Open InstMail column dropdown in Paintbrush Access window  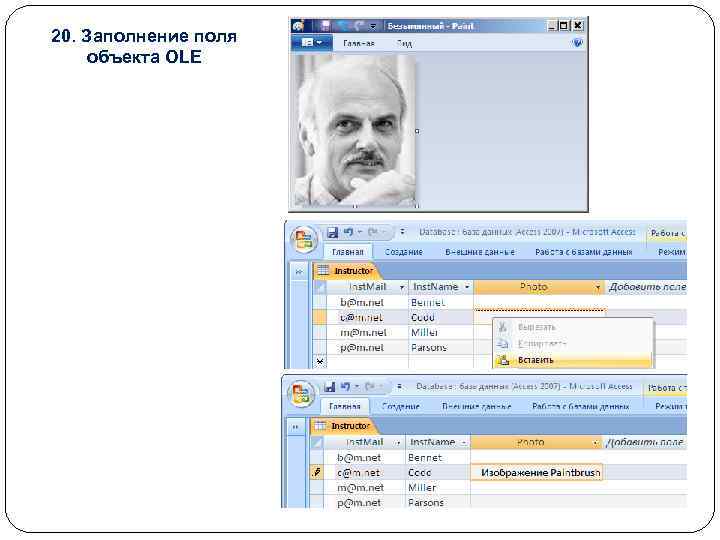(398, 443)
